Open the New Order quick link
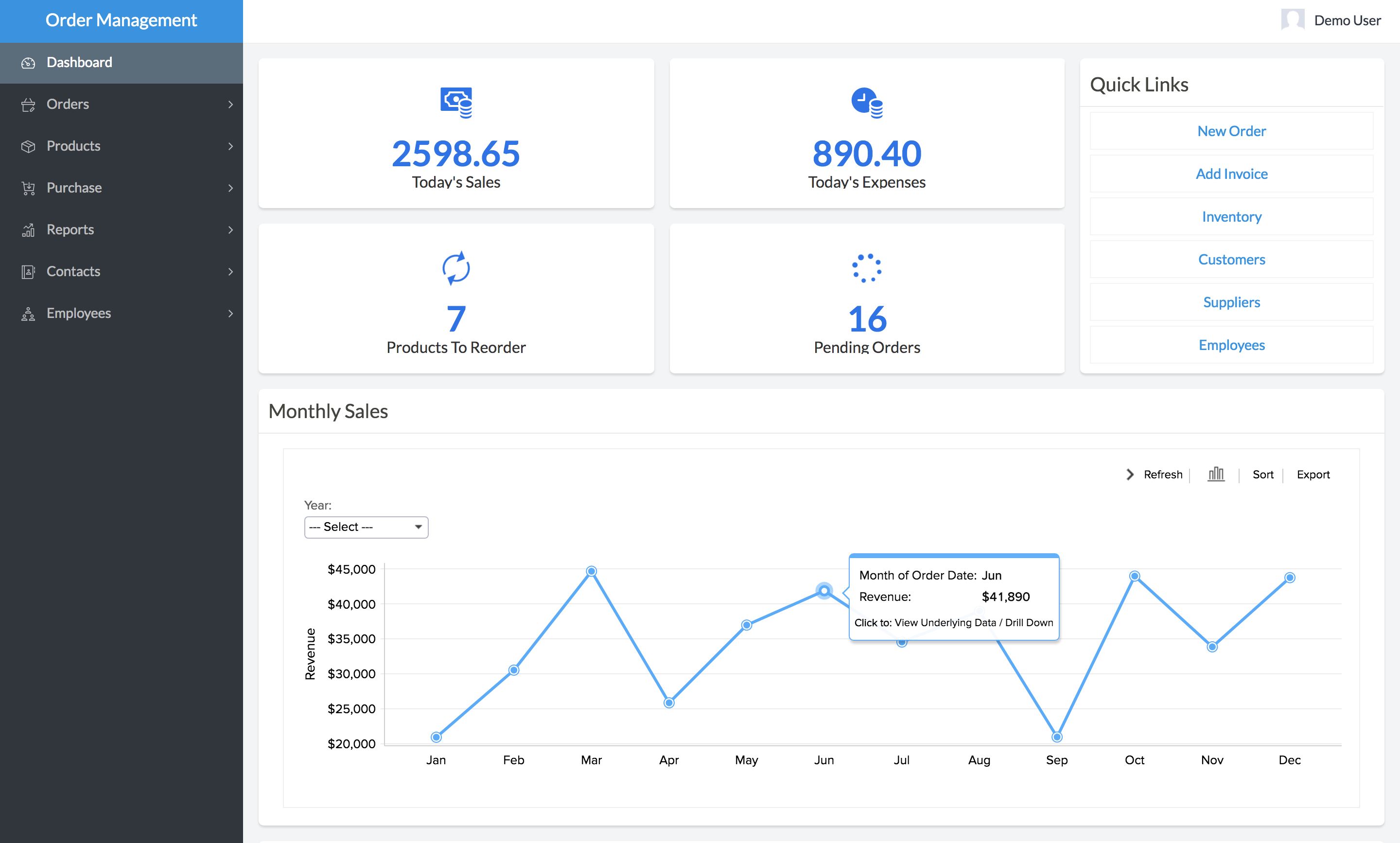1400x843 pixels. point(1231,130)
